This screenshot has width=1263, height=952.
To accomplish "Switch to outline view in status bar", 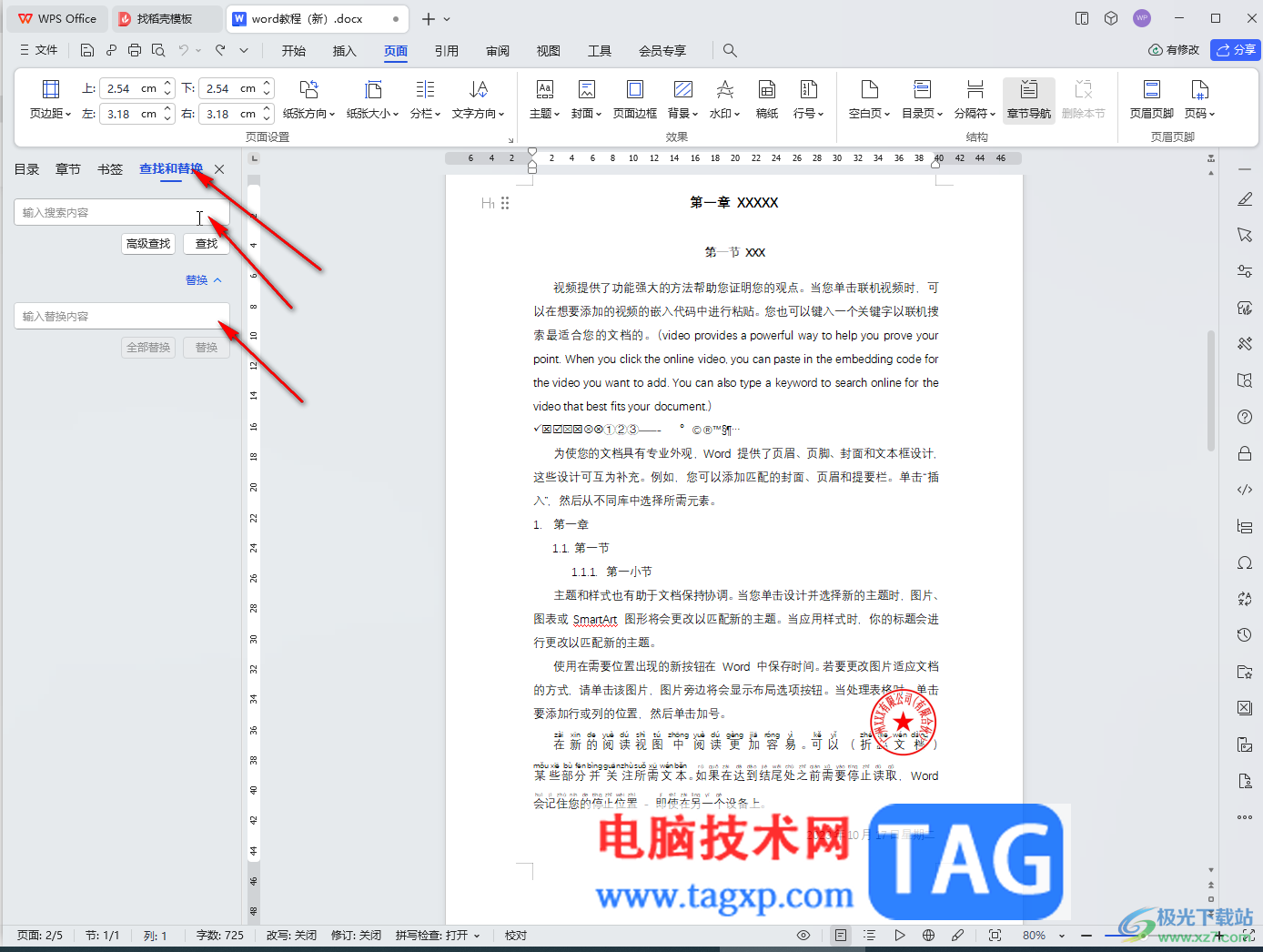I will [x=870, y=935].
